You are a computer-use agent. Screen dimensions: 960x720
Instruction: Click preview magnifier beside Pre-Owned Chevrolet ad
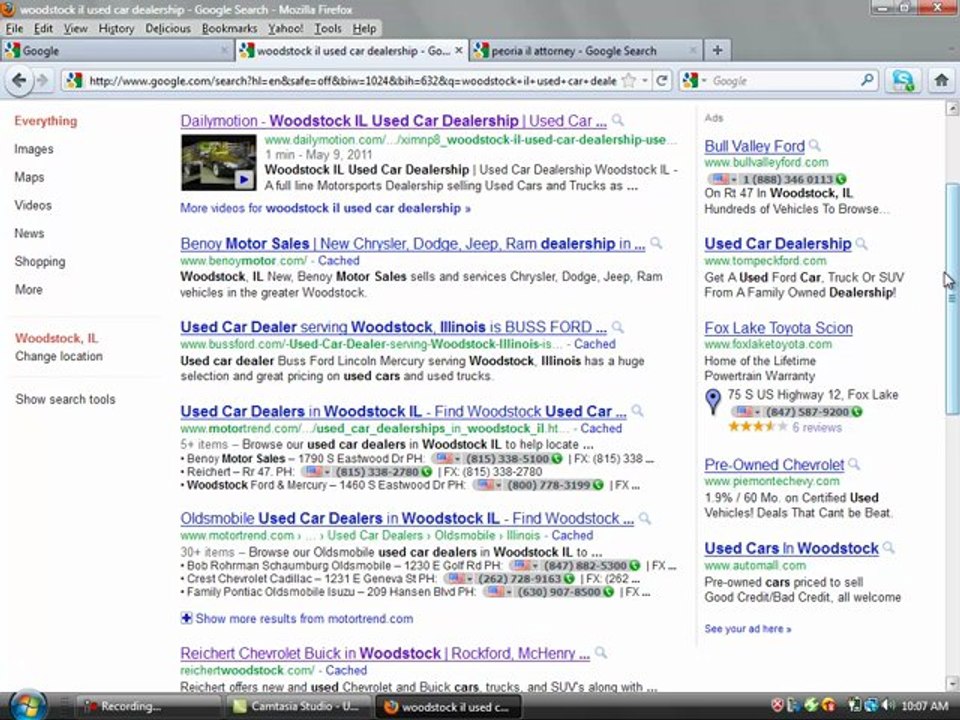pos(854,464)
